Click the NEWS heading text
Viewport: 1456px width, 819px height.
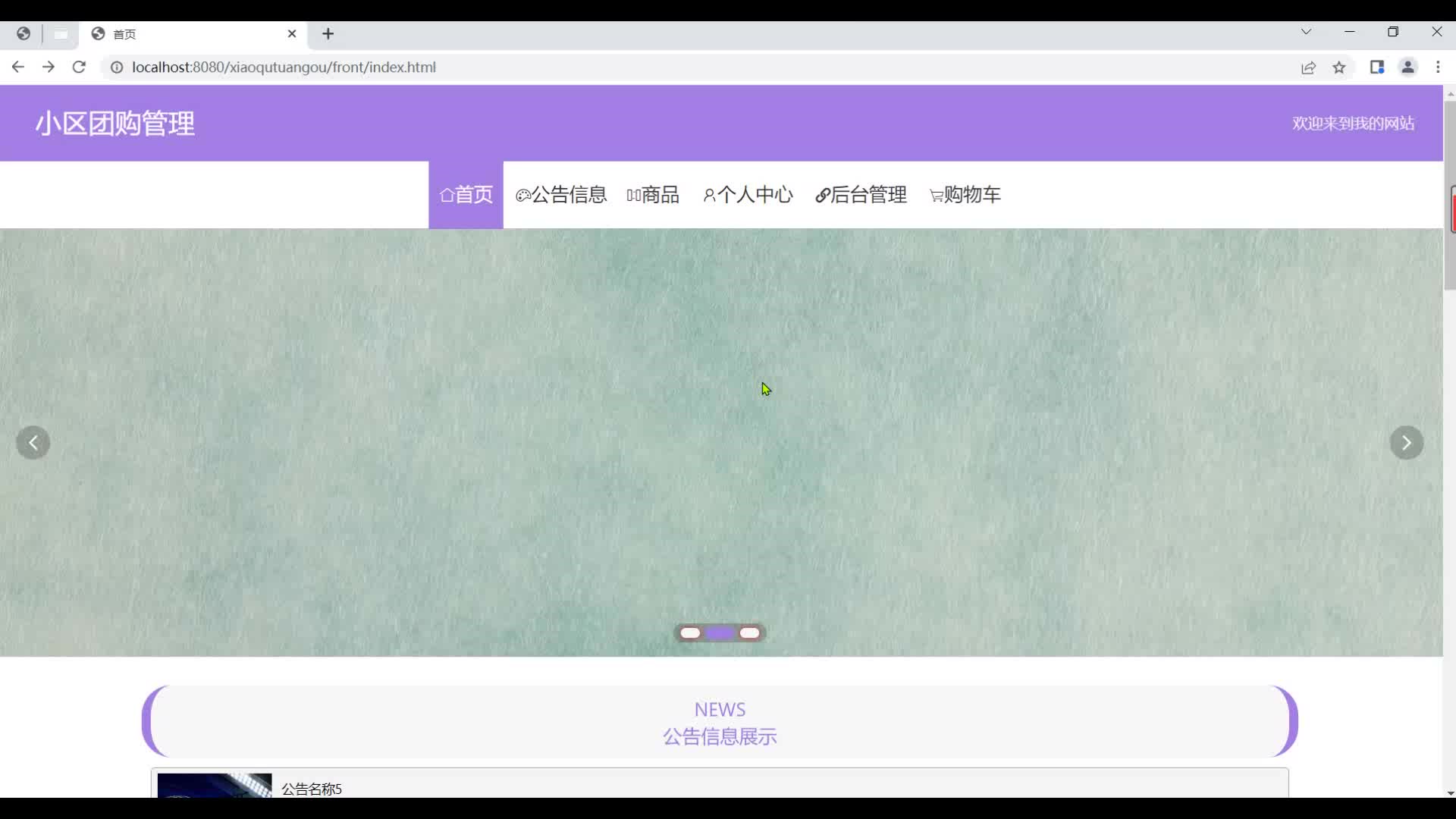point(720,710)
